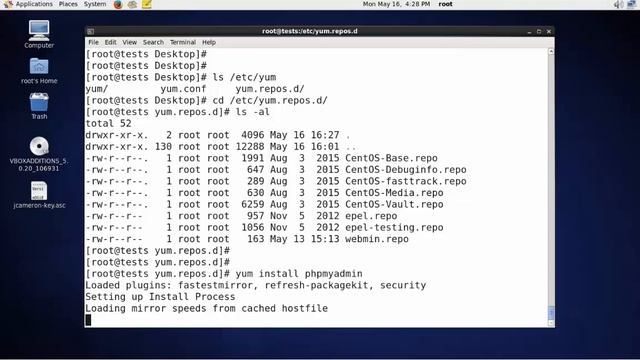Open the notes launcher in top panel
Image resolution: width=640 pixels, height=360 pixels.
tap(147, 4)
